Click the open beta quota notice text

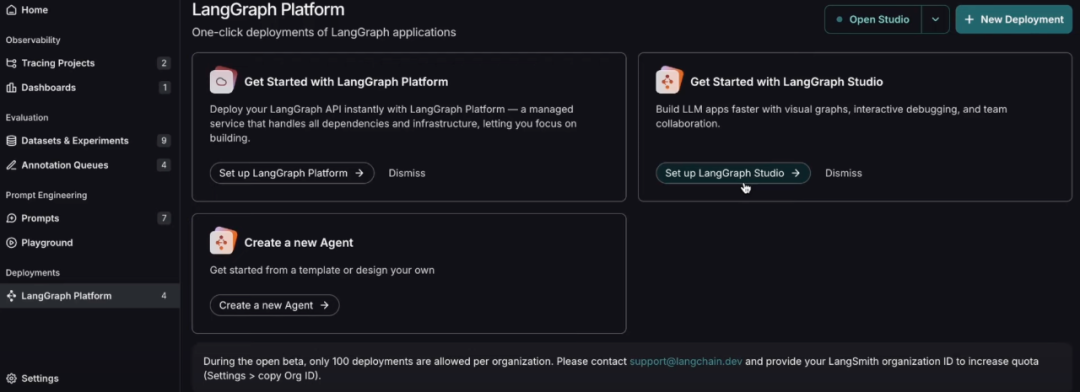(621, 369)
